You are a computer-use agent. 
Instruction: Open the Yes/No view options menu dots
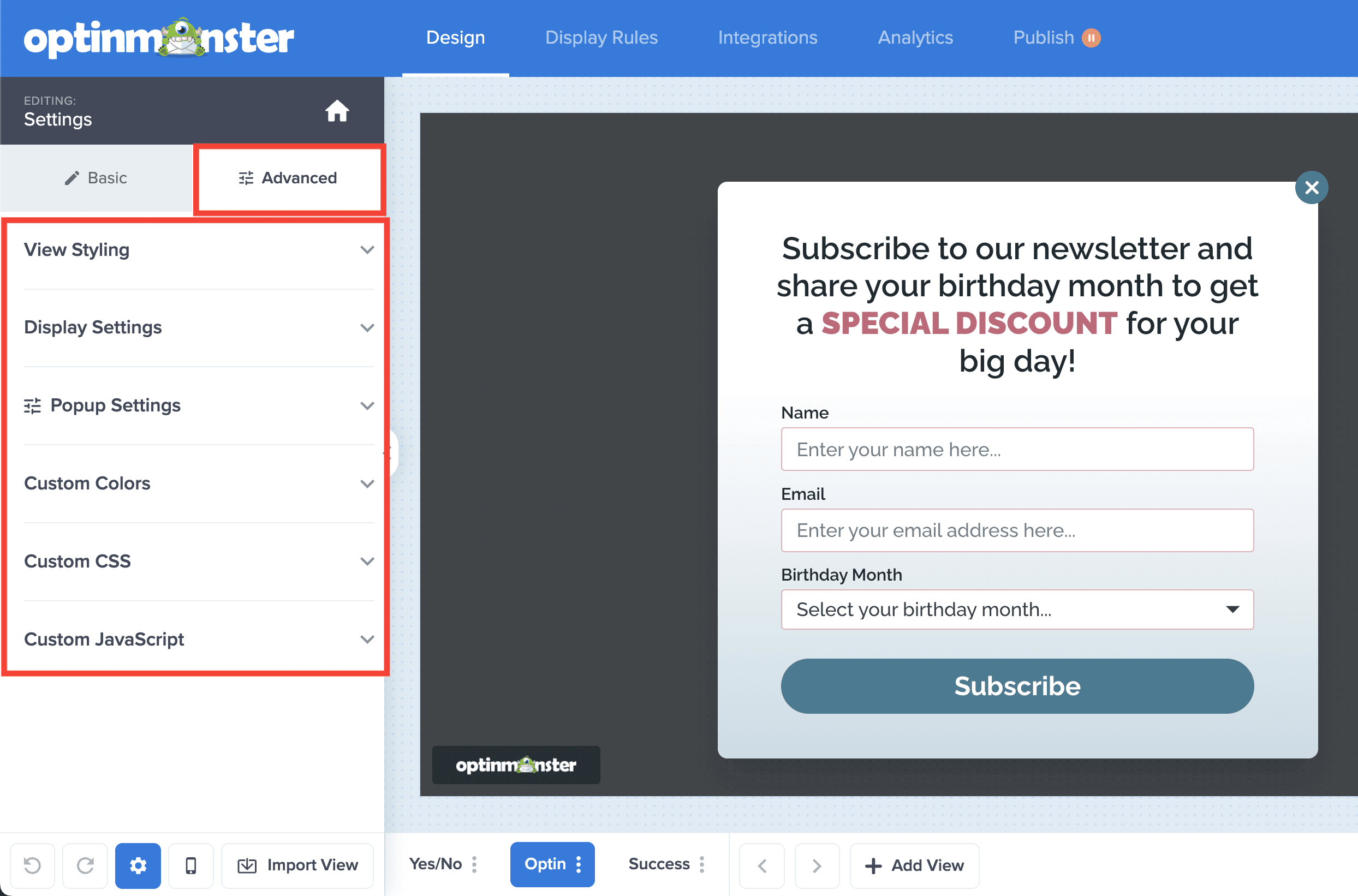[474, 864]
